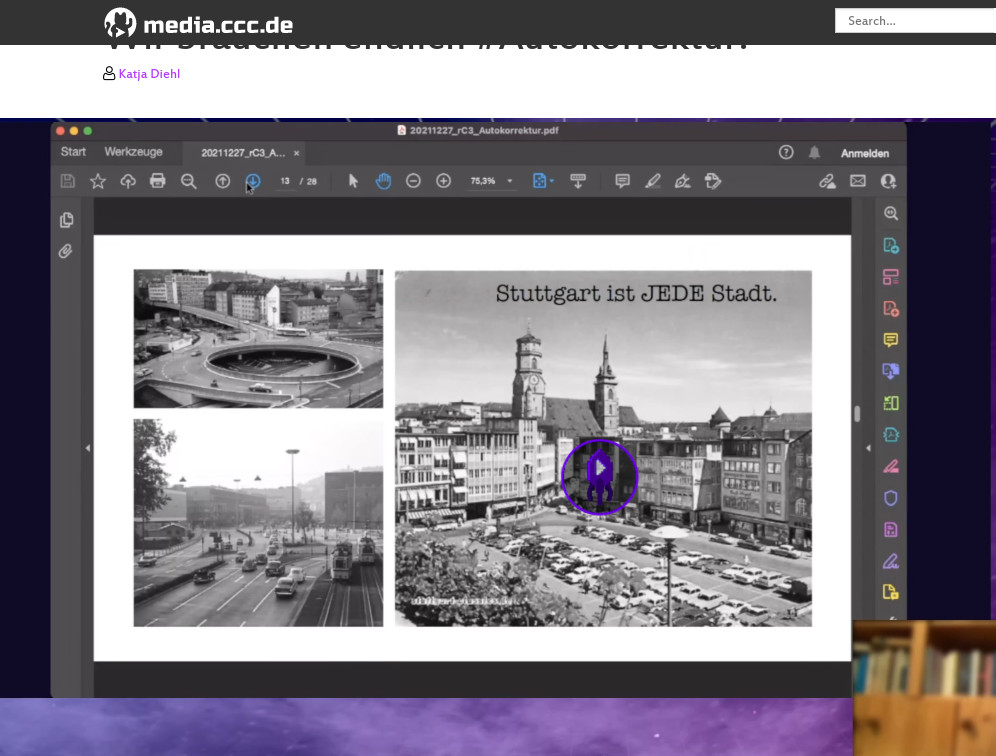Play the video with the center play button
996x756 pixels.
(x=599, y=477)
